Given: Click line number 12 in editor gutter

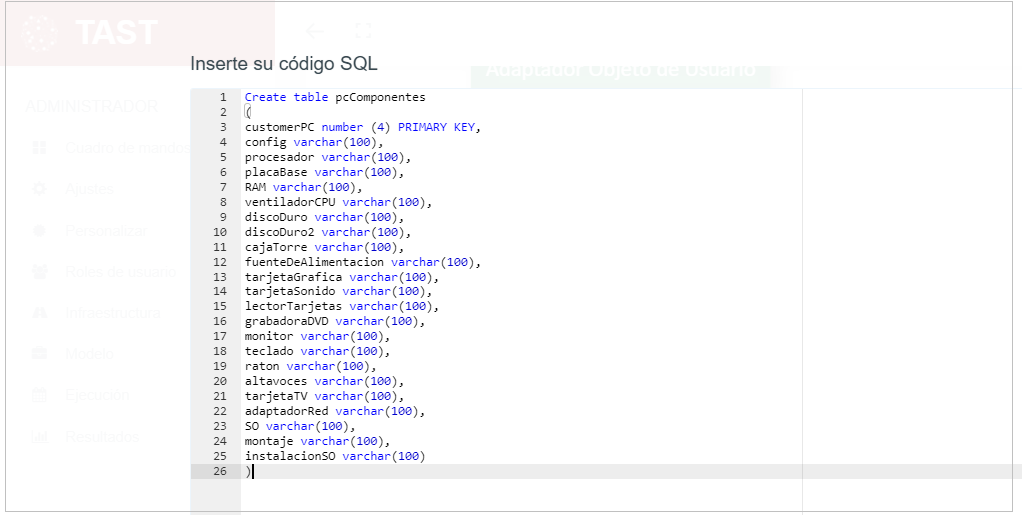Looking at the screenshot, I should [221, 262].
